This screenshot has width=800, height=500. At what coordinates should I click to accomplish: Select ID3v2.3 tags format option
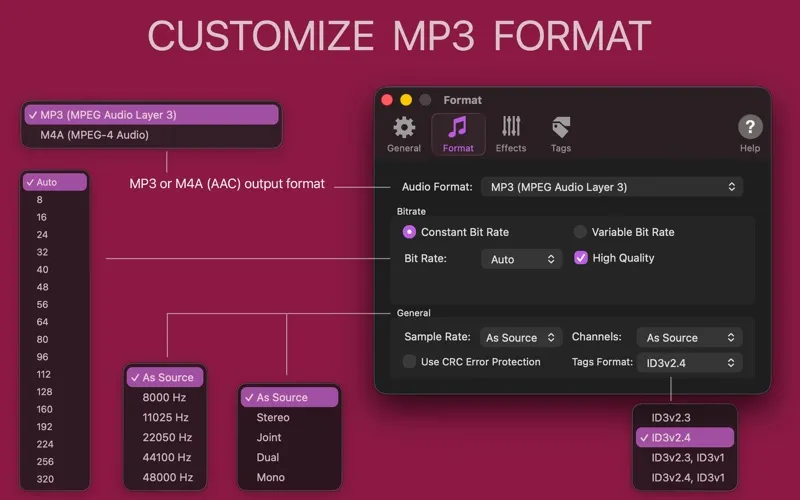(x=685, y=417)
